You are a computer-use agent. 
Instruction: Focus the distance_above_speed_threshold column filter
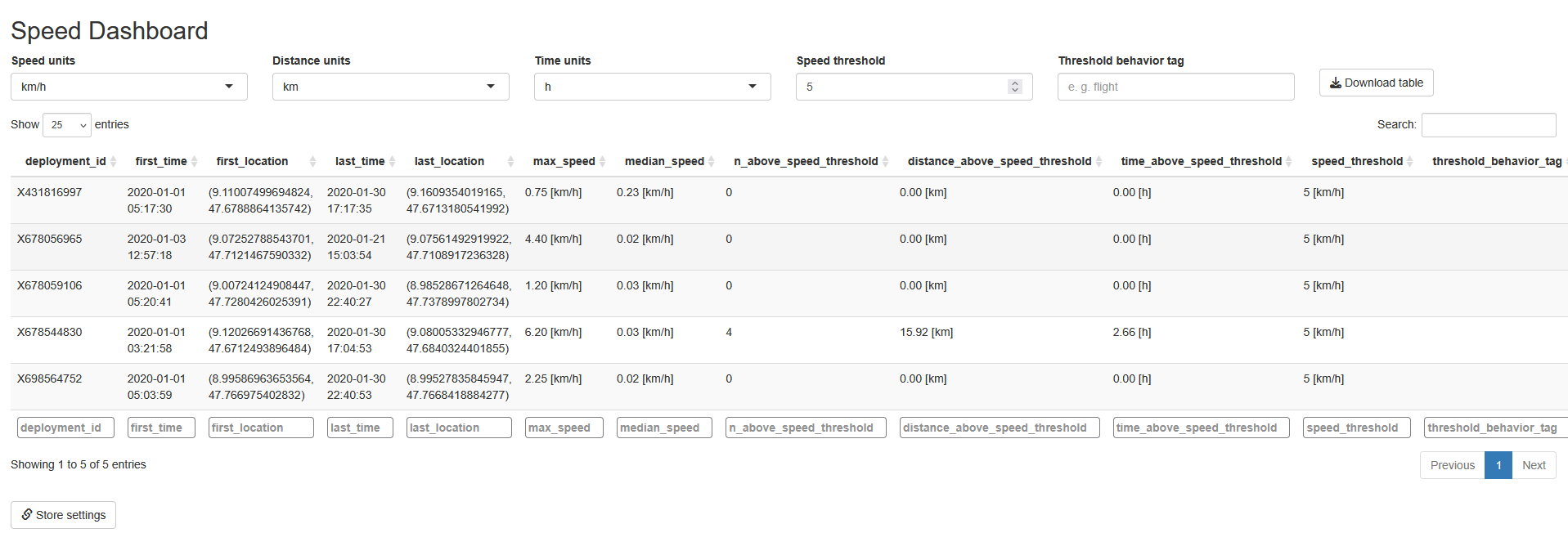tap(1000, 428)
